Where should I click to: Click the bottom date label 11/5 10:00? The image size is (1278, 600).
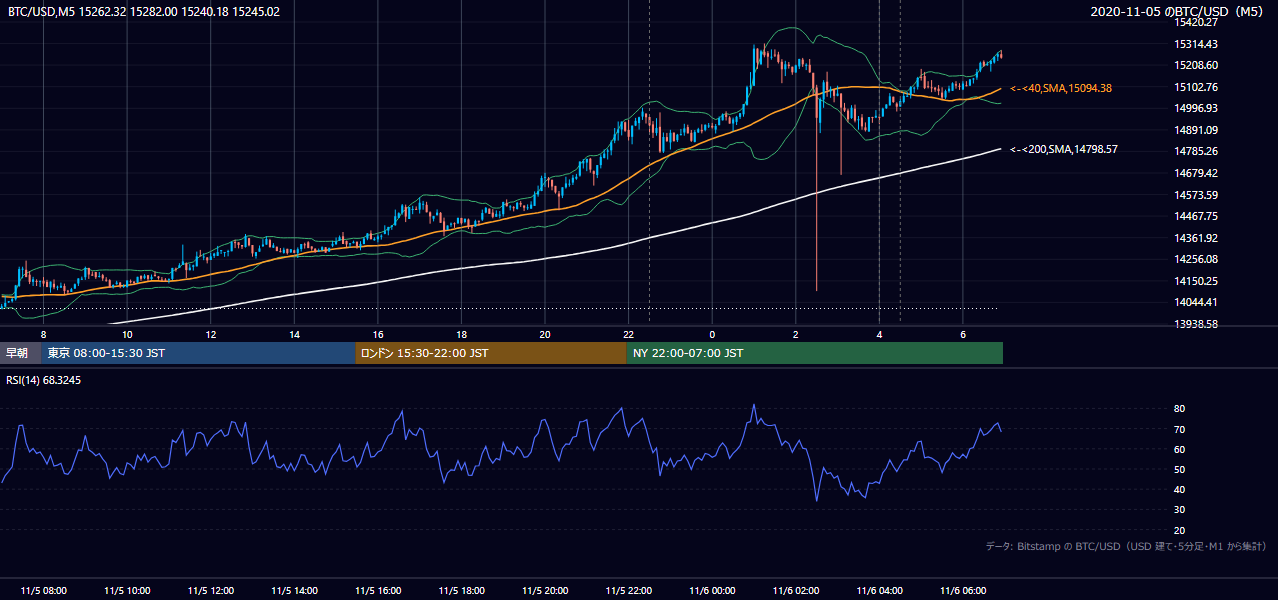click(x=127, y=591)
